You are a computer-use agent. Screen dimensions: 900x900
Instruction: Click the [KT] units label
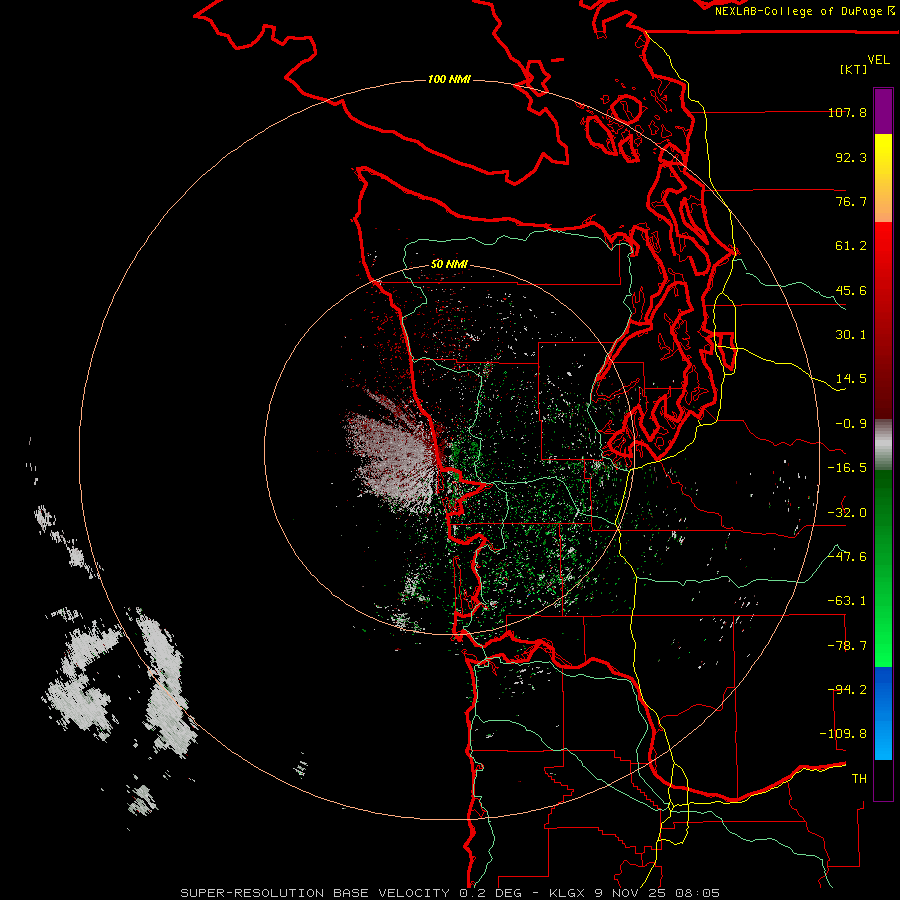pos(854,69)
